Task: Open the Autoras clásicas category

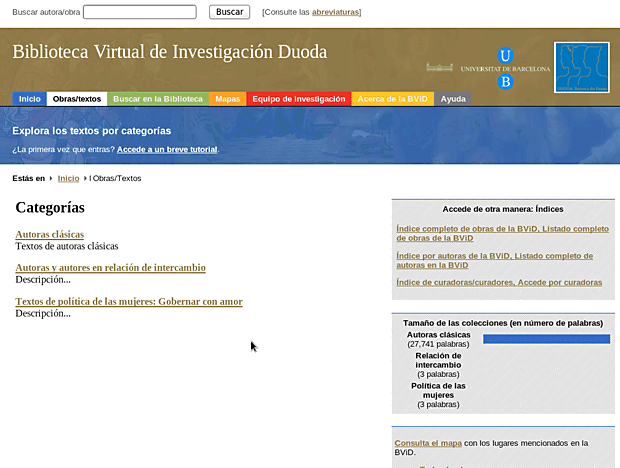Action: pos(50,235)
